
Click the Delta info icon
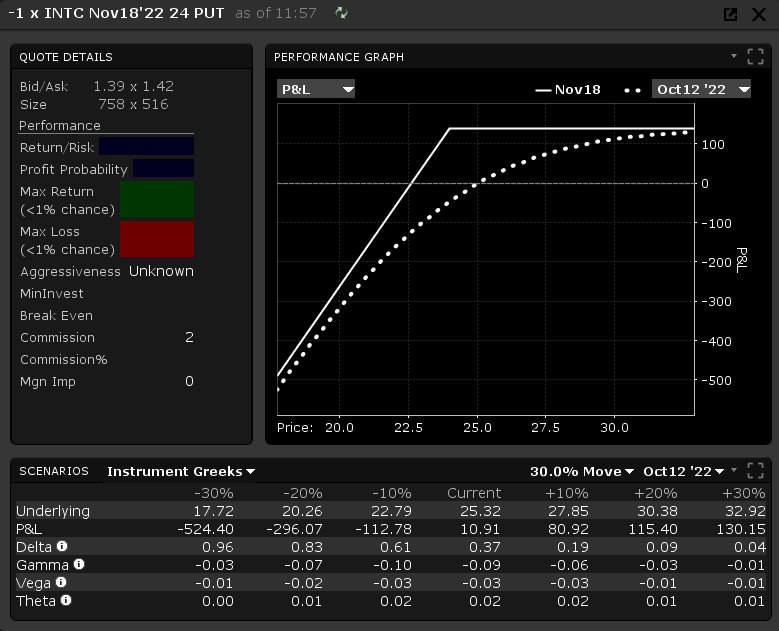62,546
